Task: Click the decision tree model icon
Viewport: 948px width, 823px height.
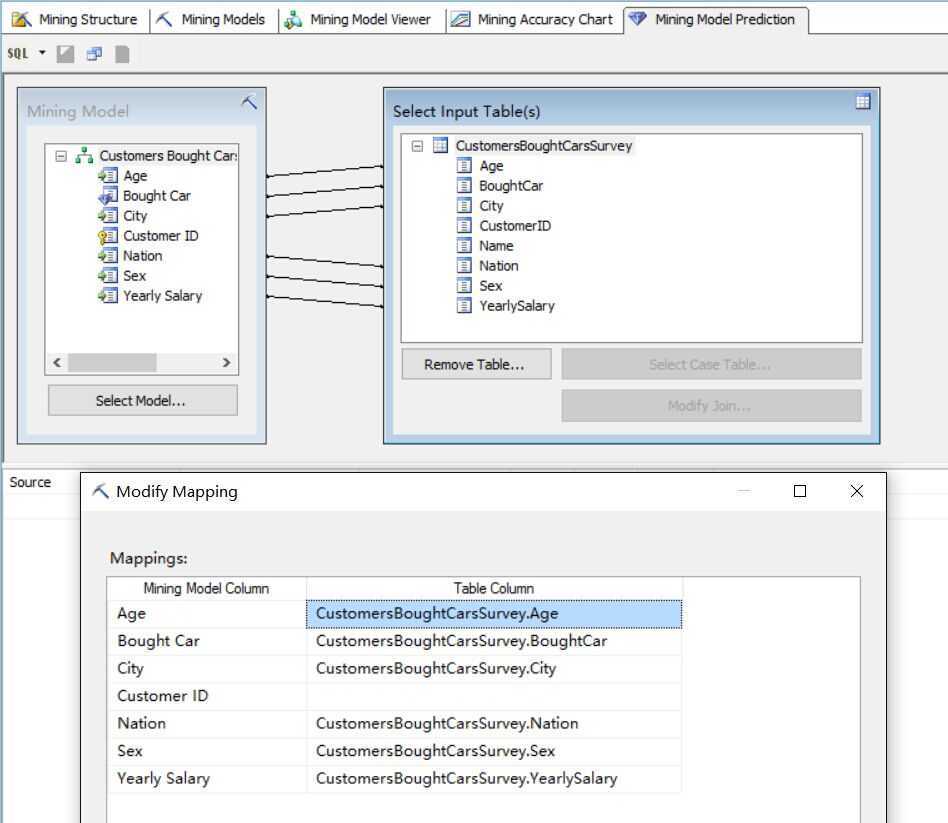Action: (x=84, y=155)
